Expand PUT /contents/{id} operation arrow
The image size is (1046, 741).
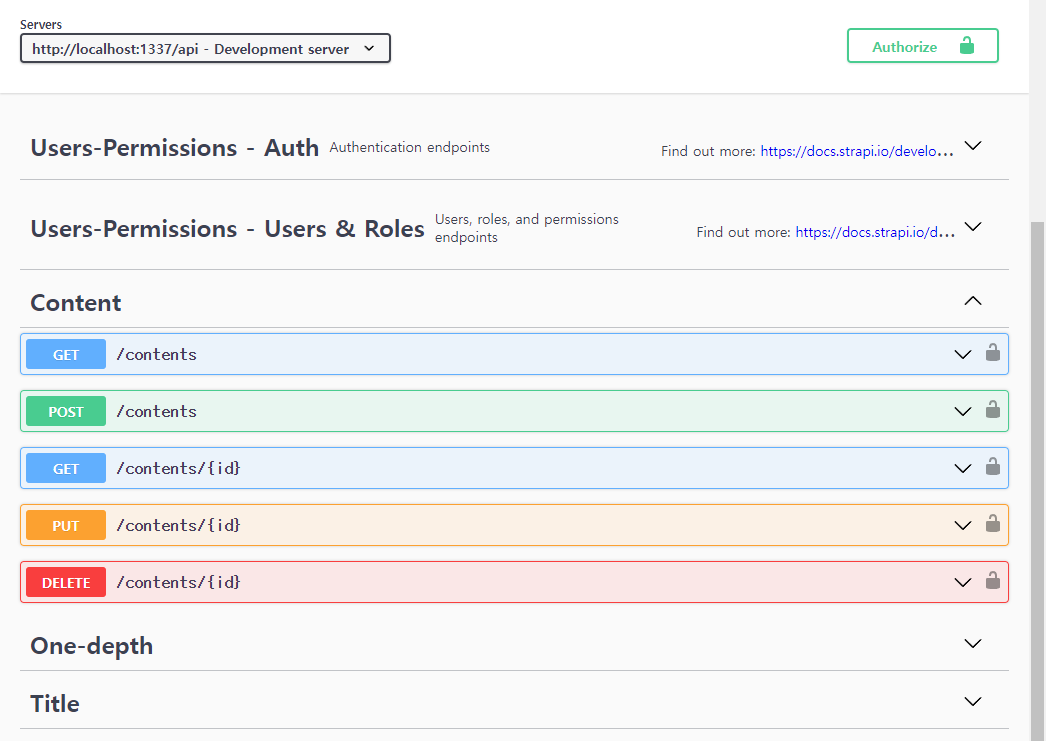(x=963, y=526)
